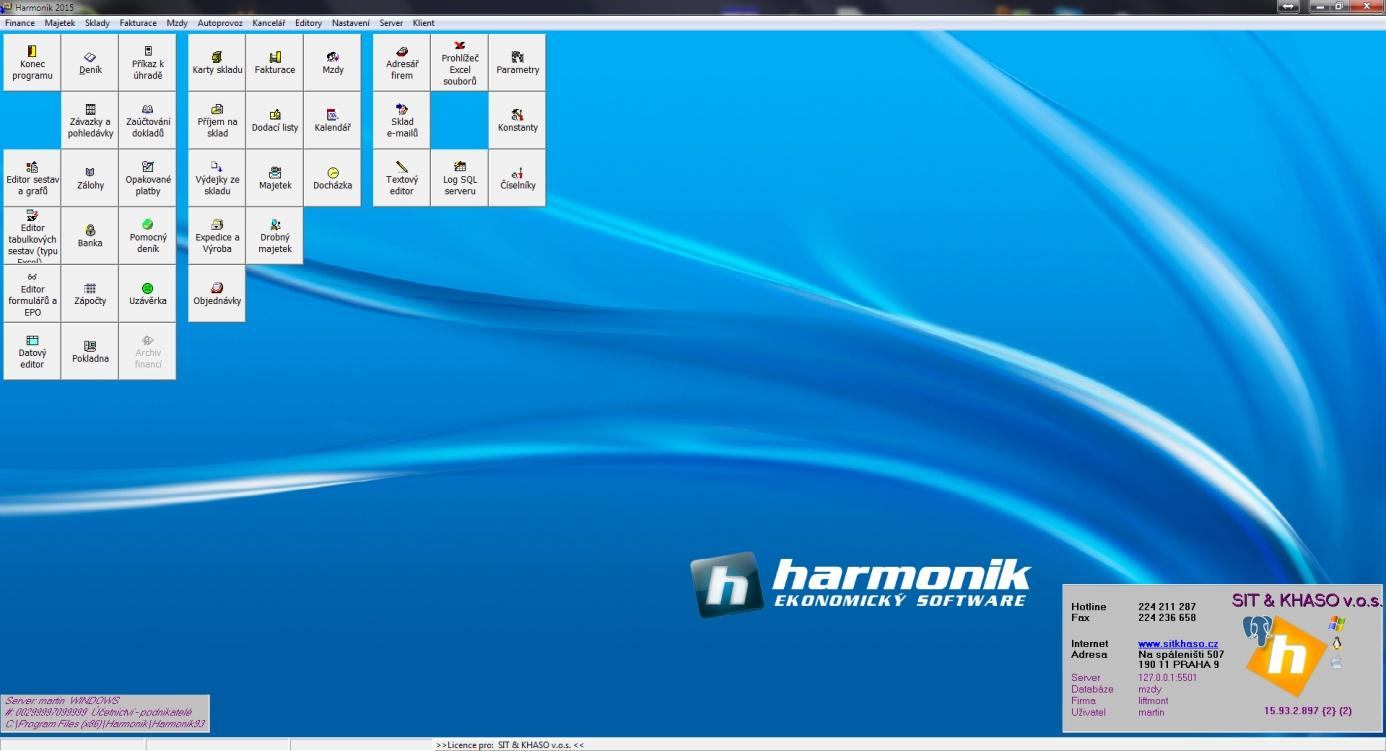The image size is (1386, 751).
Task: Launch Prohlížeč Excel souborů tile
Action: pos(460,63)
